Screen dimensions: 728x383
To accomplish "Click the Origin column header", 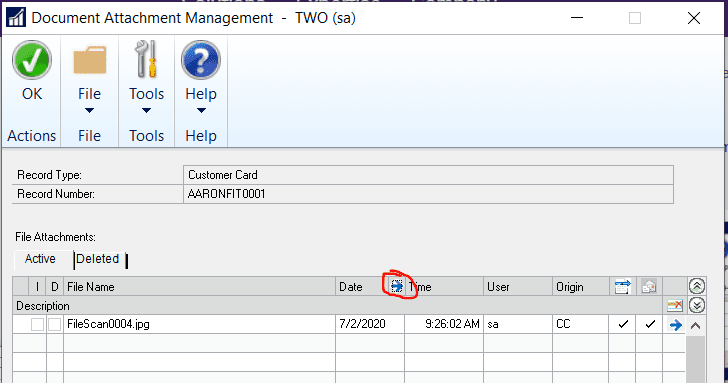I will pyautogui.click(x=581, y=287).
